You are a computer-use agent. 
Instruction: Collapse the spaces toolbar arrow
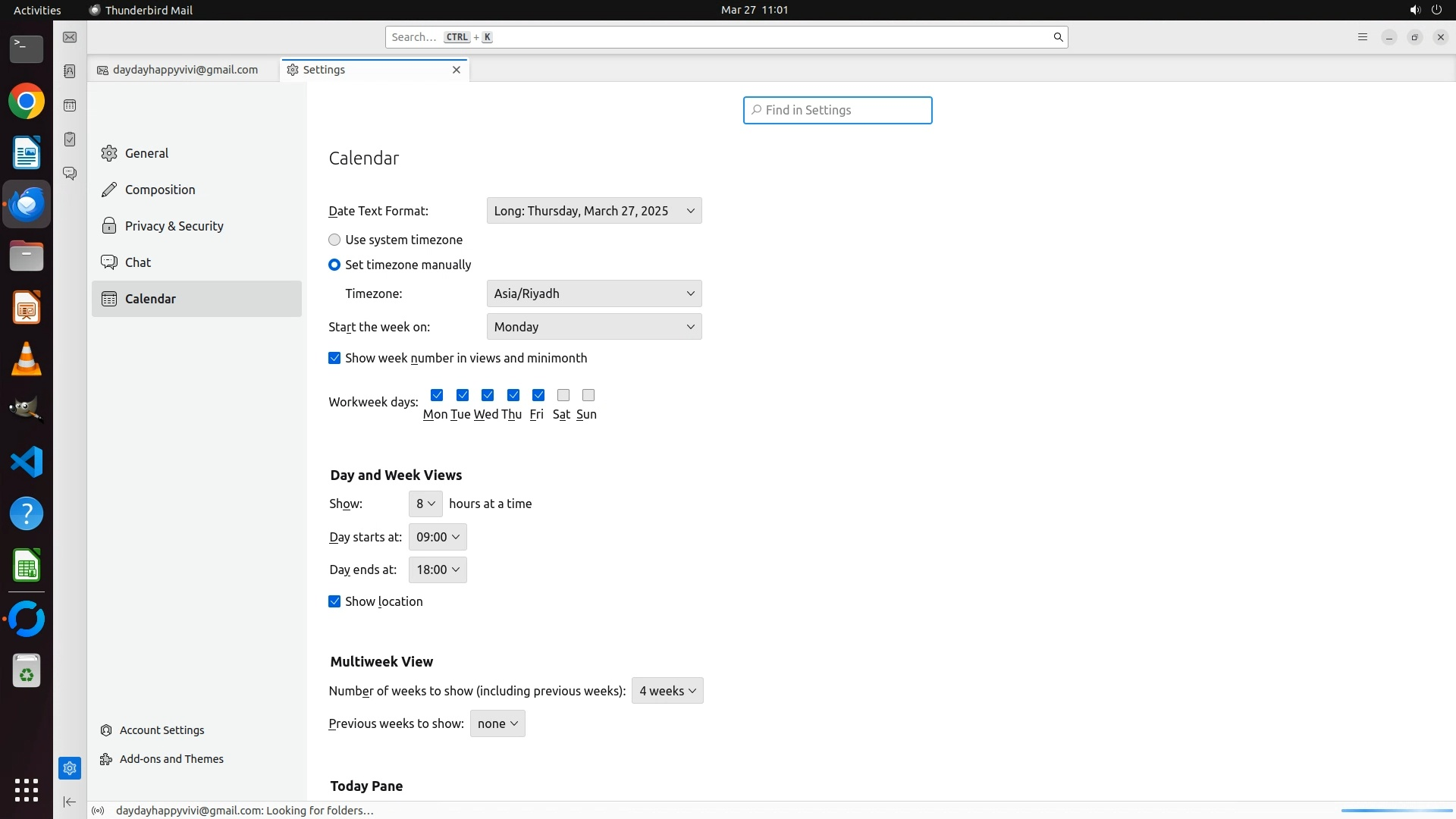pyautogui.click(x=70, y=802)
